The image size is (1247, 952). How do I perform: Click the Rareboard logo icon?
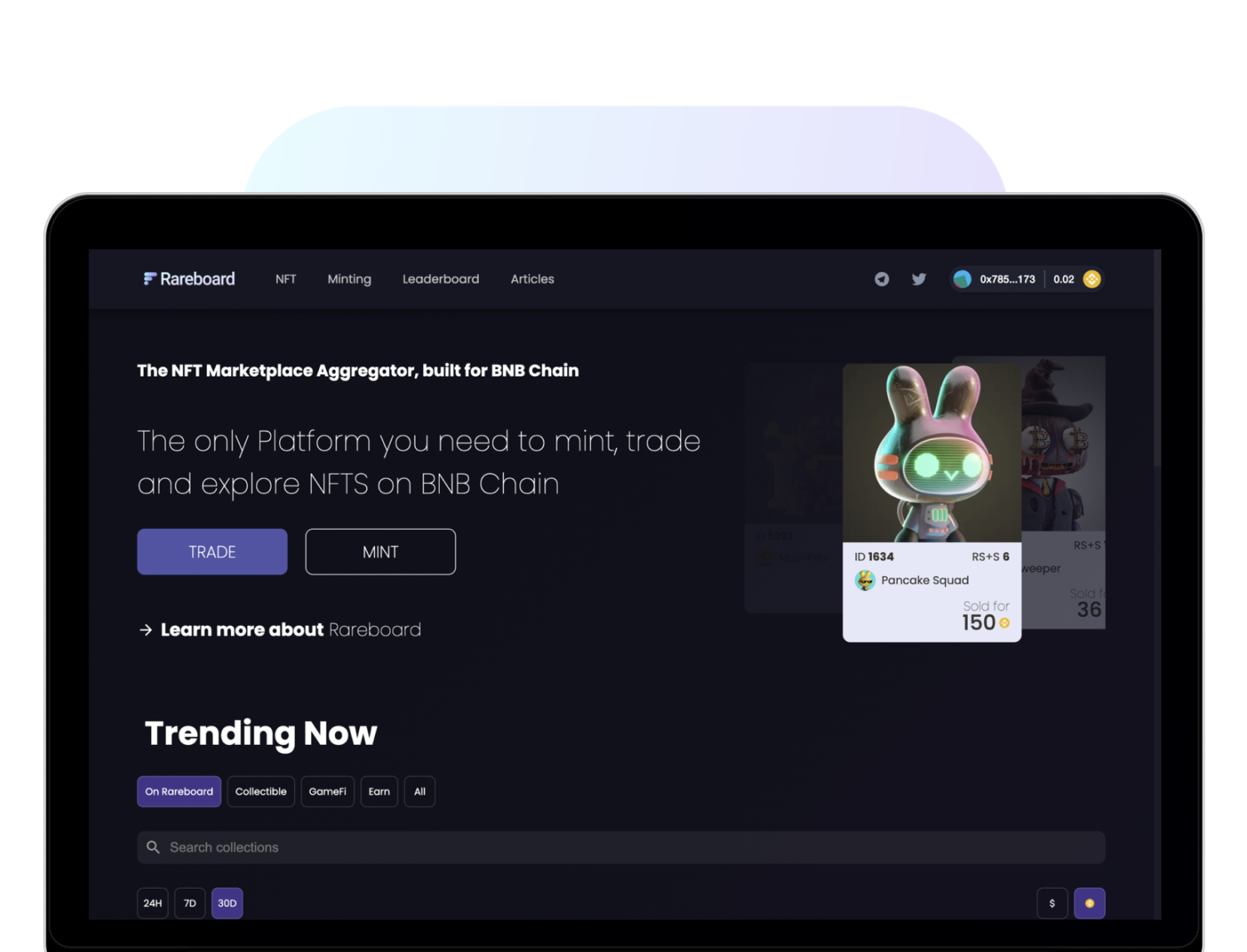150,279
